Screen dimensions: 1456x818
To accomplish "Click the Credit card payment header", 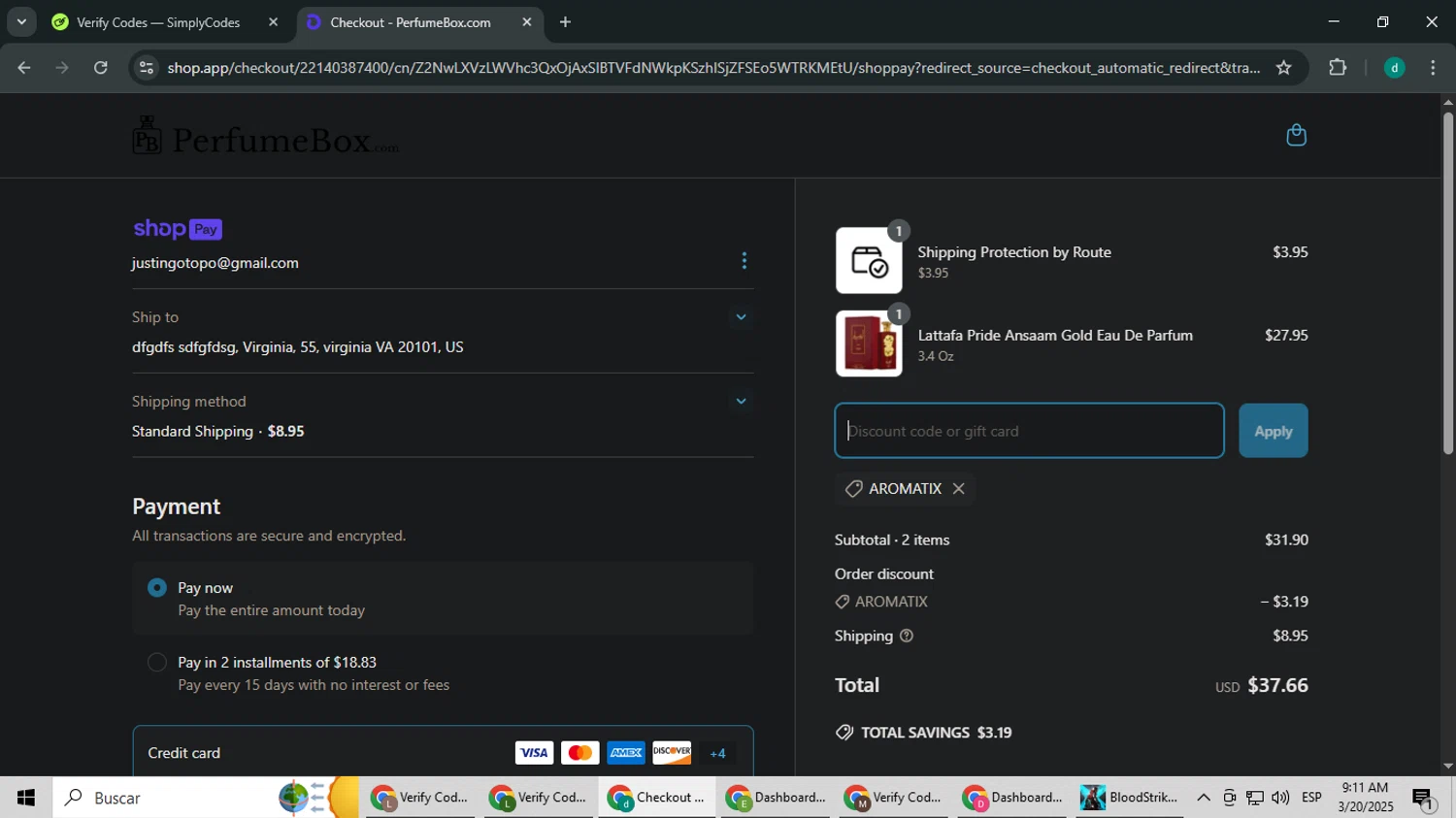I will pyautogui.click(x=443, y=753).
